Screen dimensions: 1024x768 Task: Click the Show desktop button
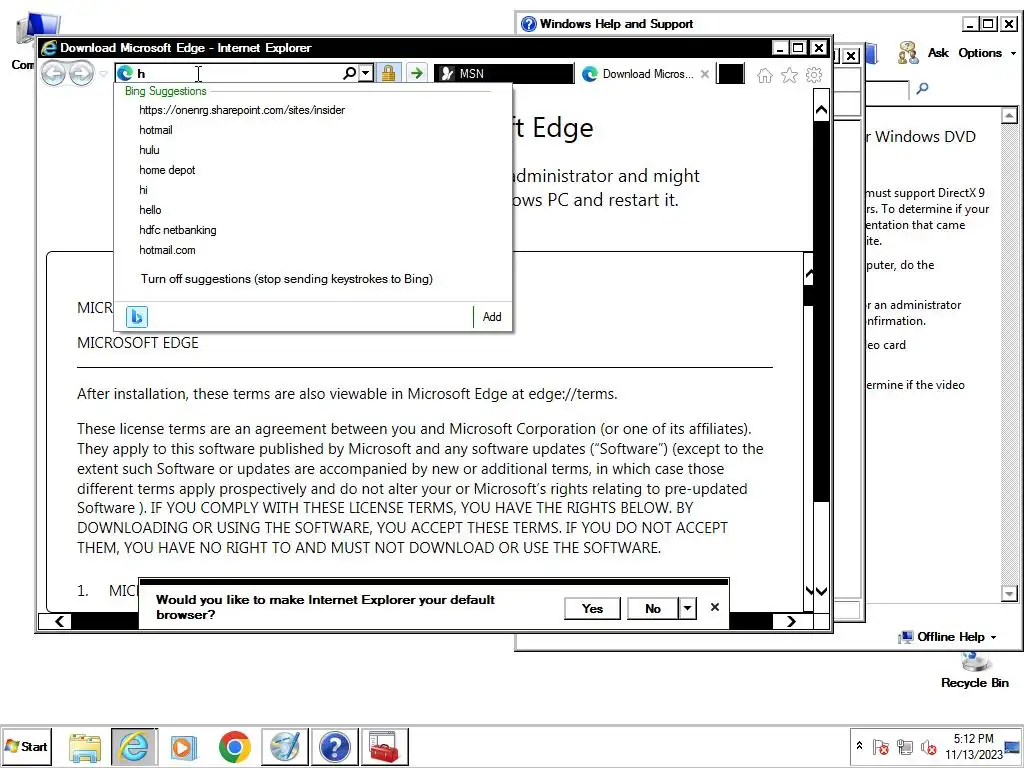[1014, 746]
